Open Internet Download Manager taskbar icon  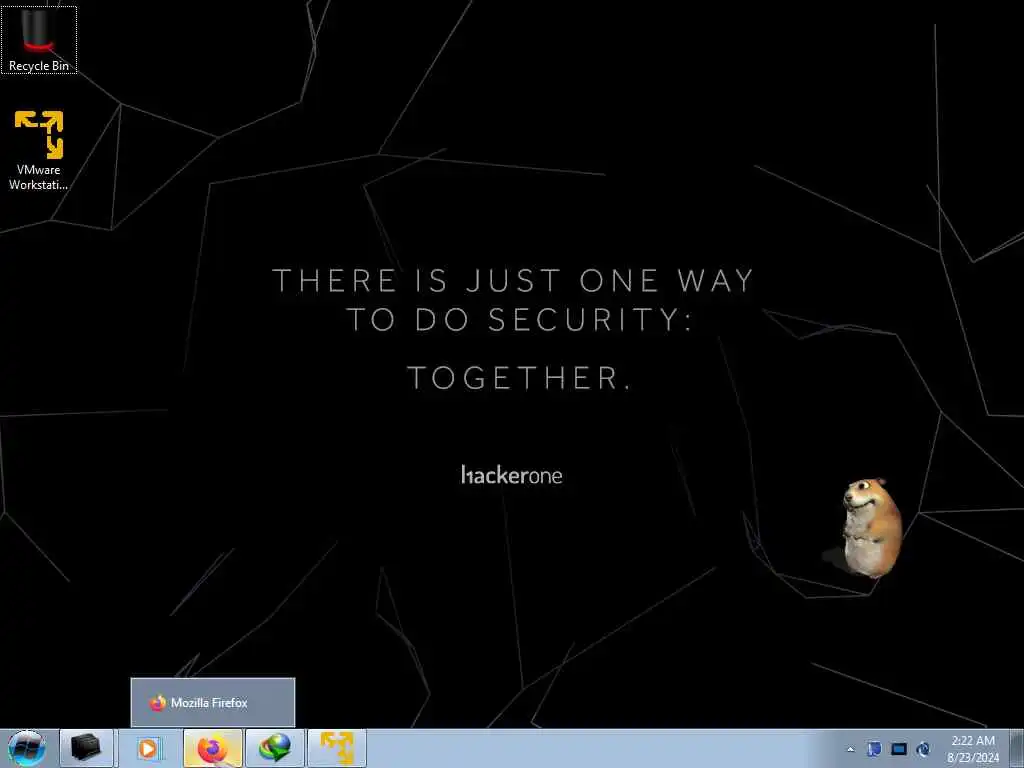[275, 748]
